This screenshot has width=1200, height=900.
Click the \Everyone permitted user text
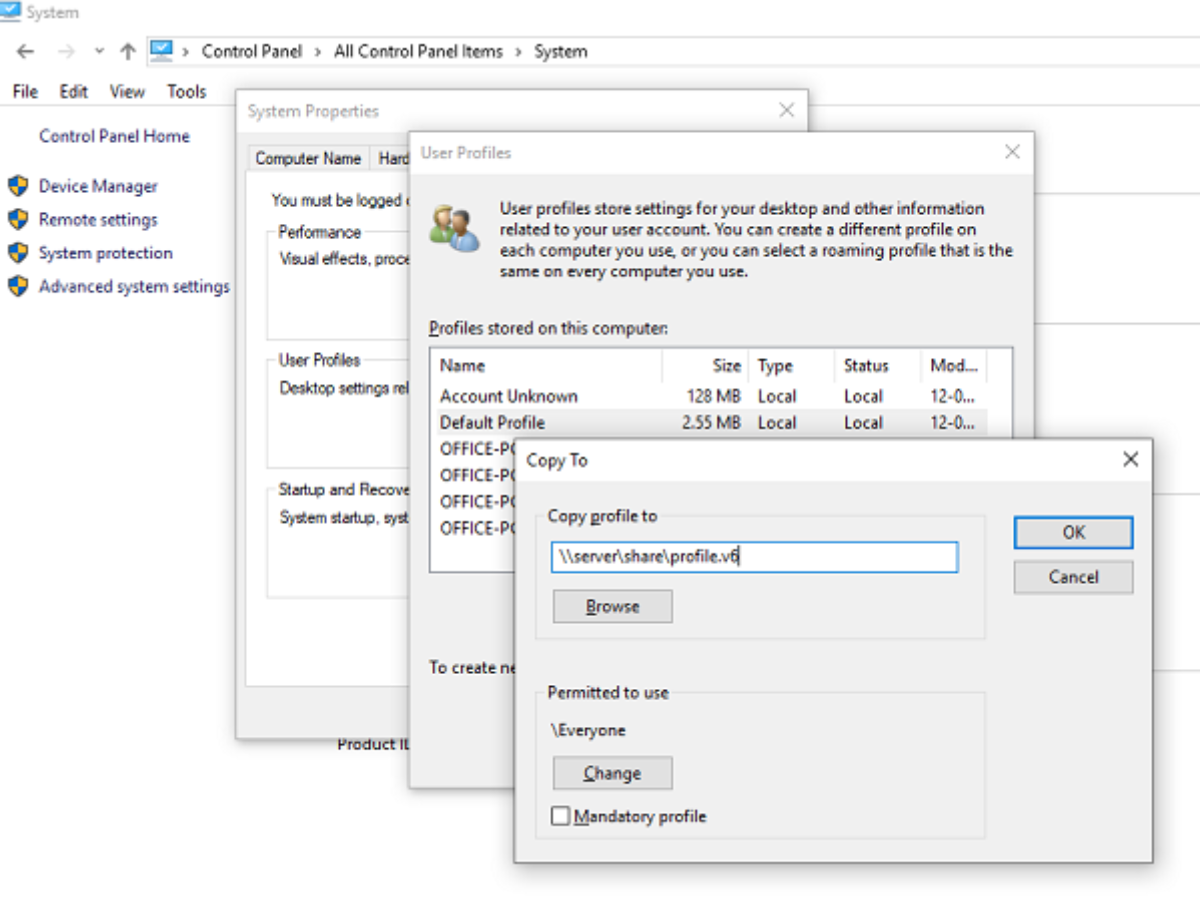[x=588, y=730]
